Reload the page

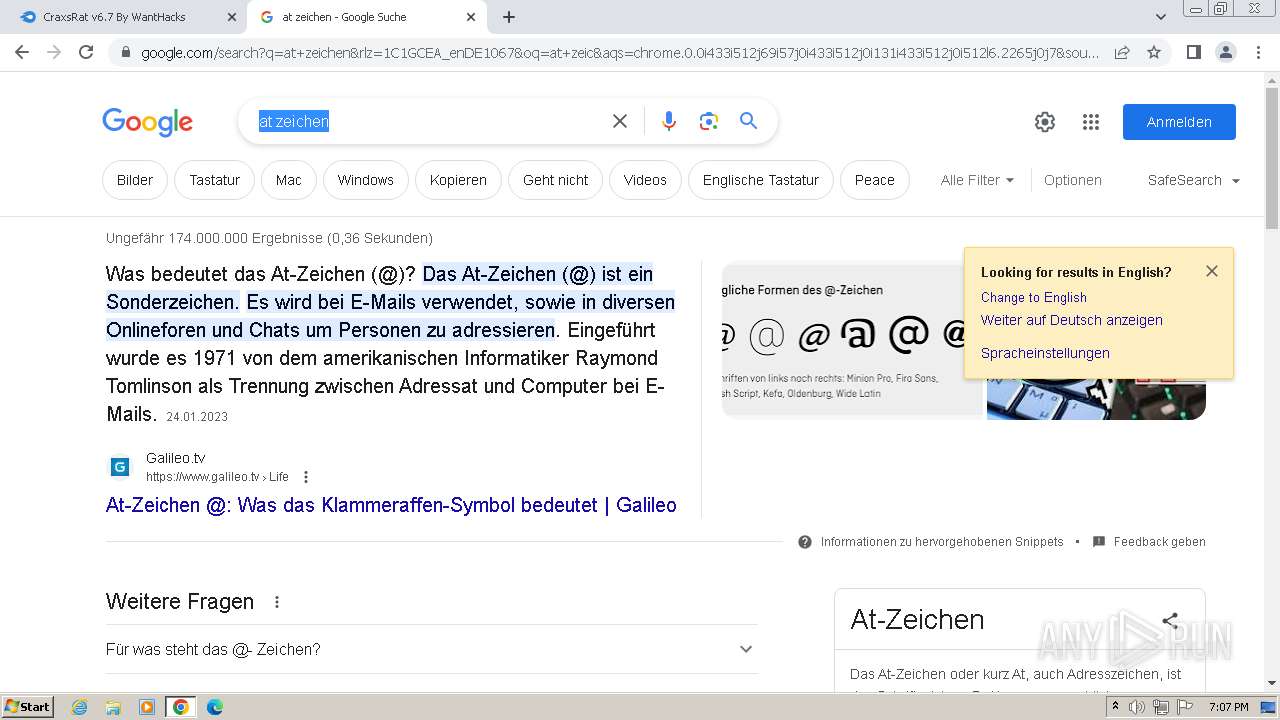[86, 52]
